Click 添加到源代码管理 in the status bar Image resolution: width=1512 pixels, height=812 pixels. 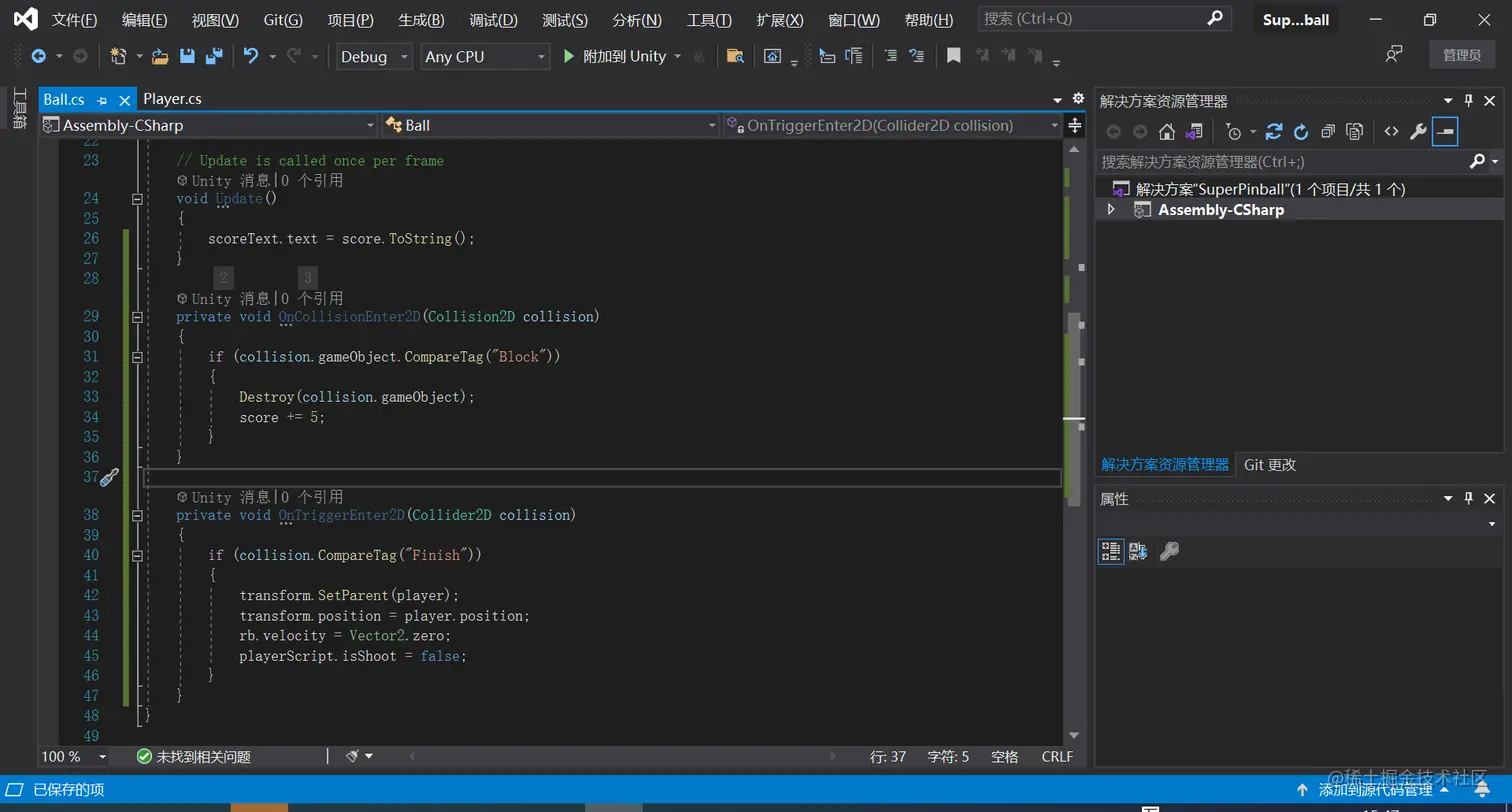1374,790
